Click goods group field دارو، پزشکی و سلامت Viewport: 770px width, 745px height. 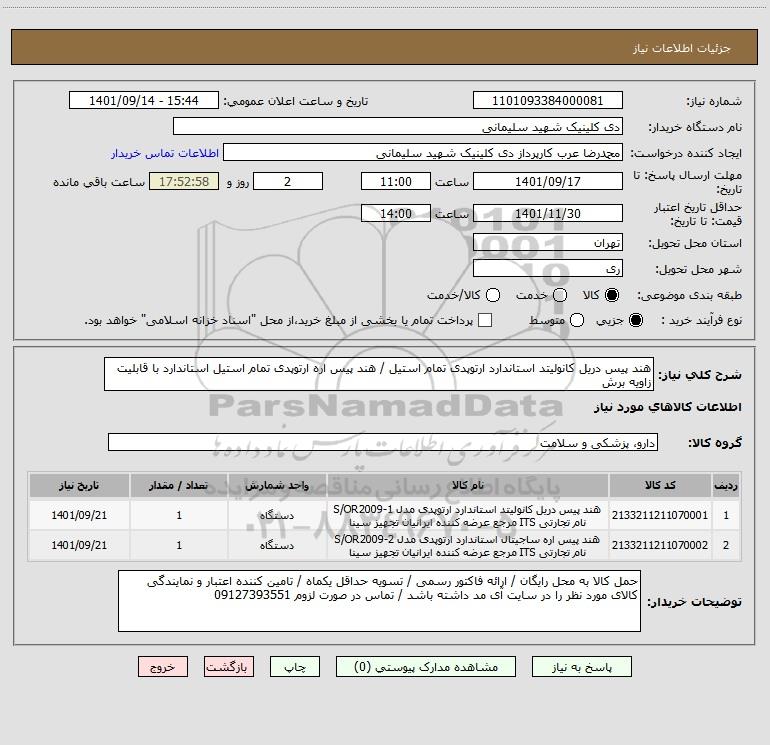[383, 442]
